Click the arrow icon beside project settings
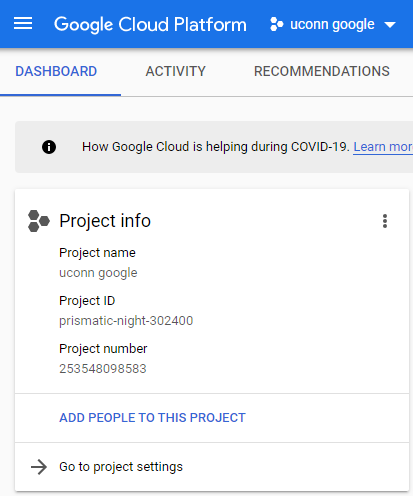413x496 pixels. (x=39, y=467)
